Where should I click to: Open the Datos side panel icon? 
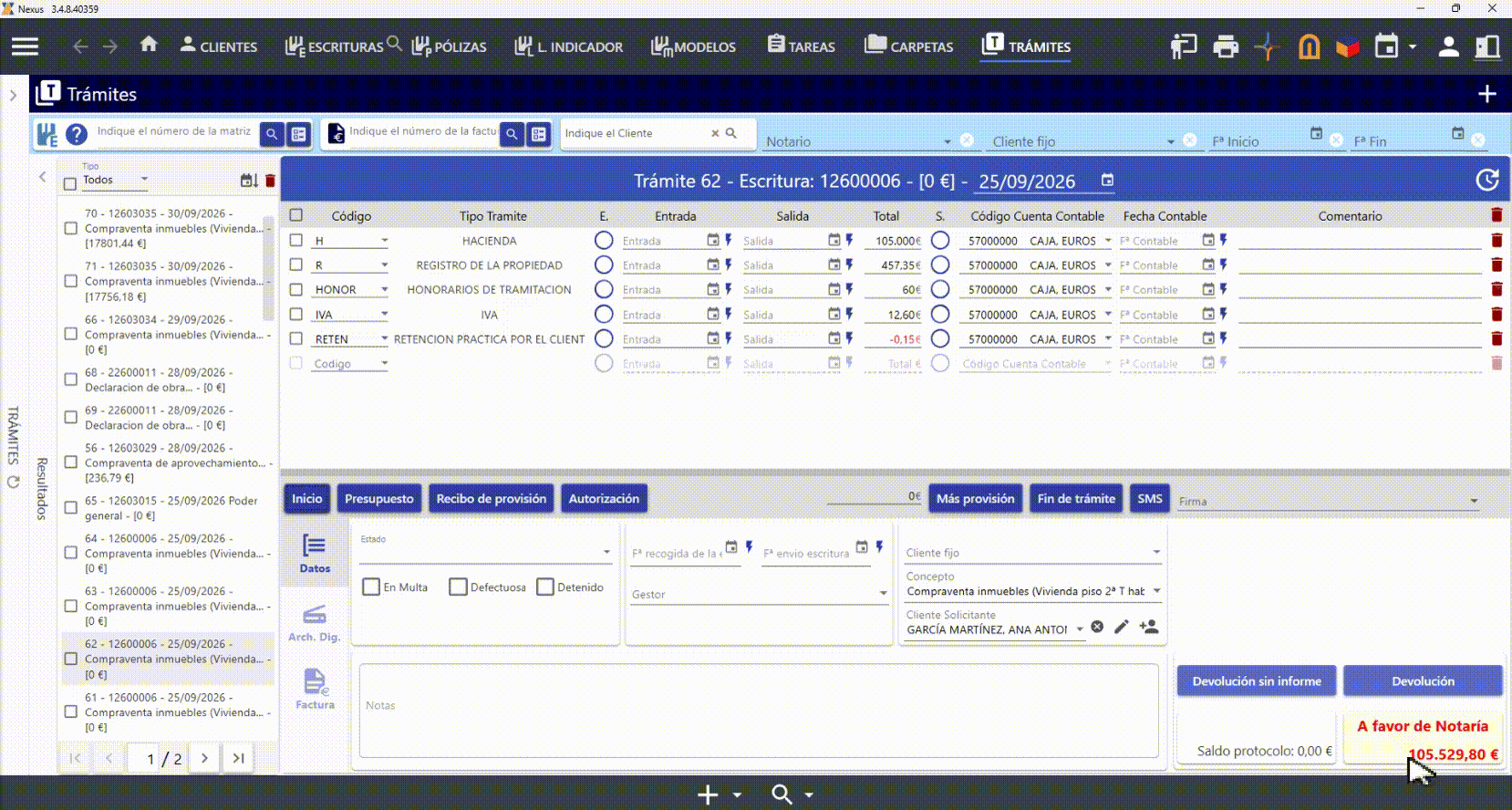click(315, 554)
